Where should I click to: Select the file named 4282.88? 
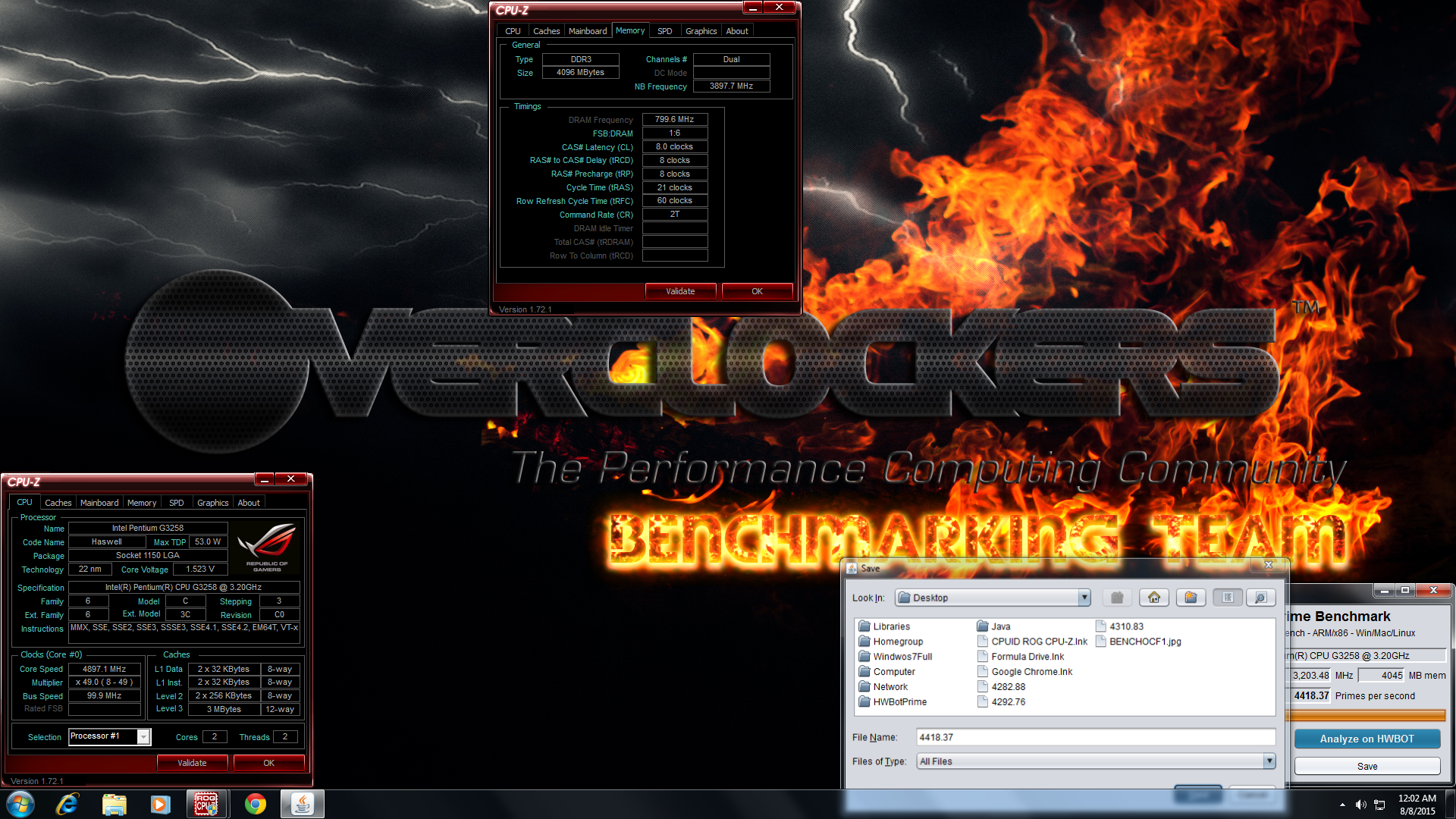pos(1001,687)
